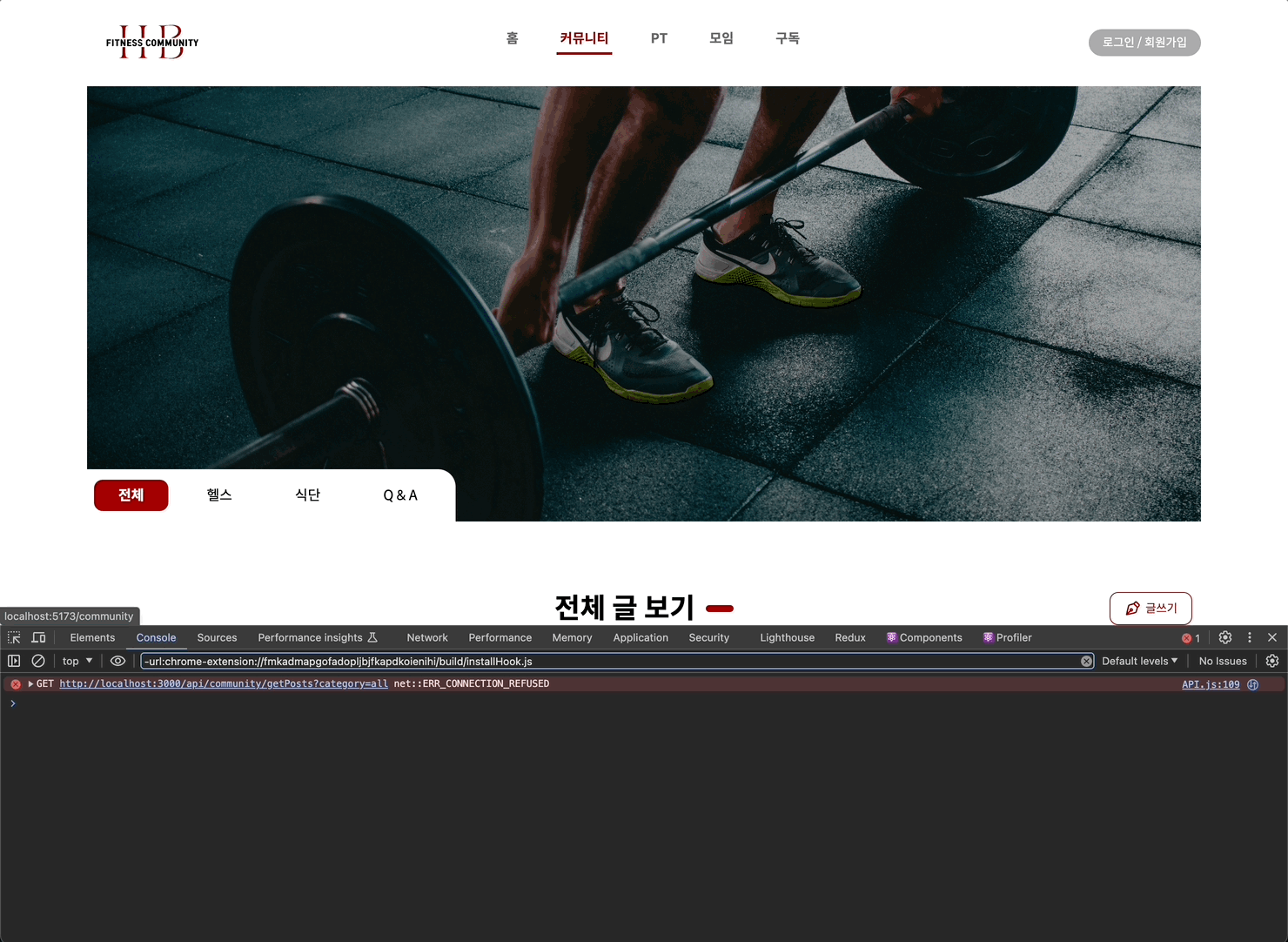
Task: Open DevTools main settings gear
Action: [1225, 637]
